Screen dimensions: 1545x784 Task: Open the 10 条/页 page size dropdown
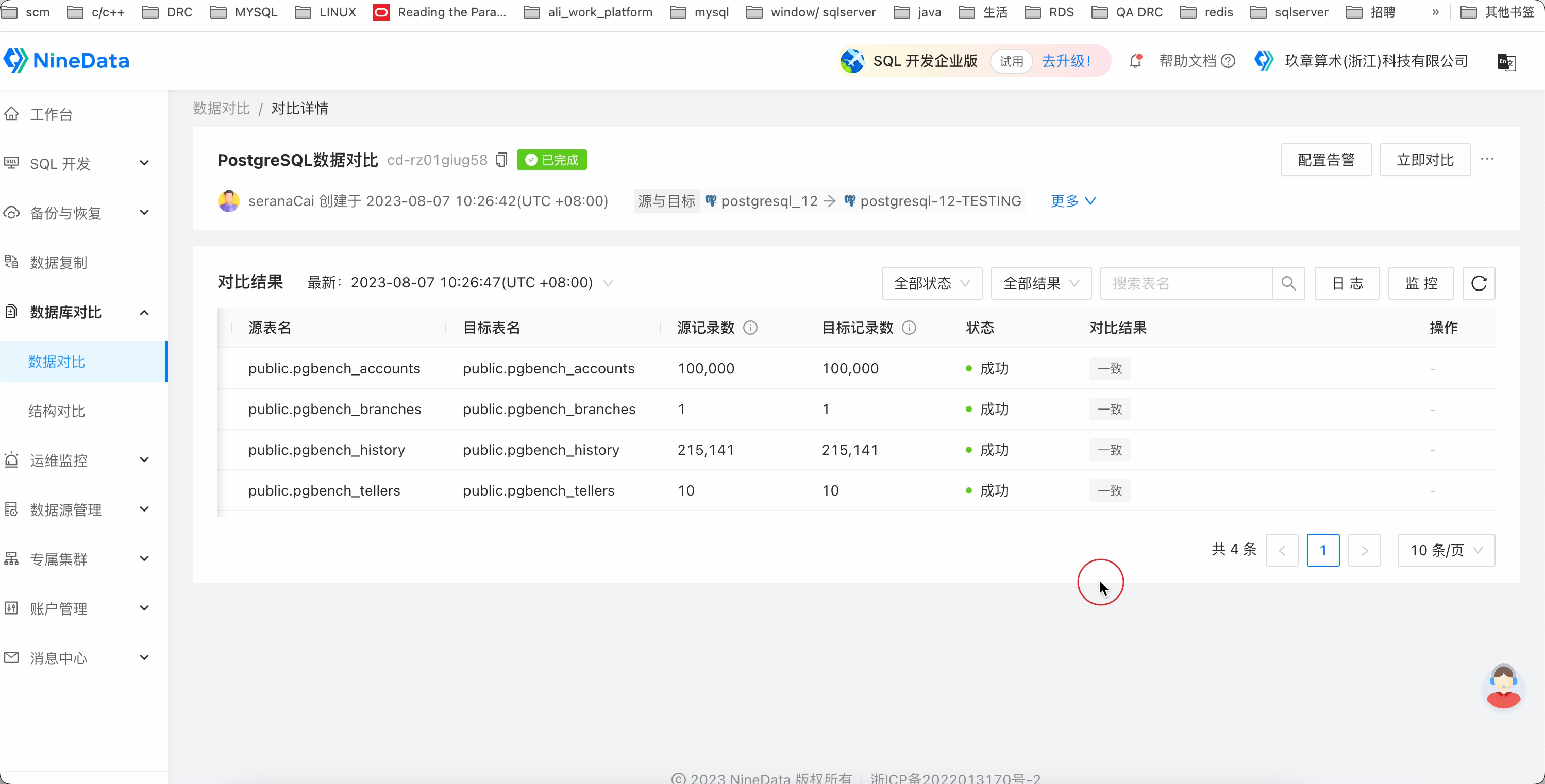pos(1446,550)
